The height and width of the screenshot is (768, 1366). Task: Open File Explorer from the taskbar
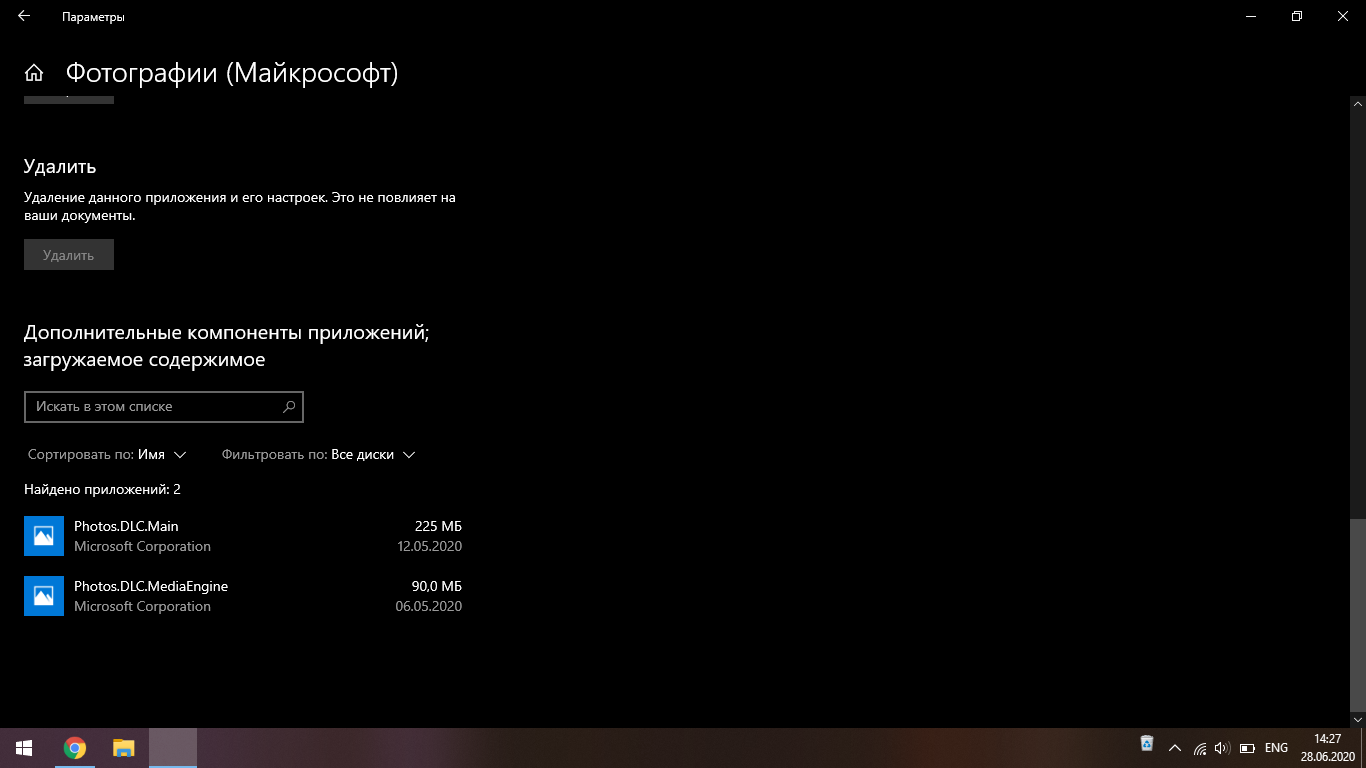coord(123,748)
